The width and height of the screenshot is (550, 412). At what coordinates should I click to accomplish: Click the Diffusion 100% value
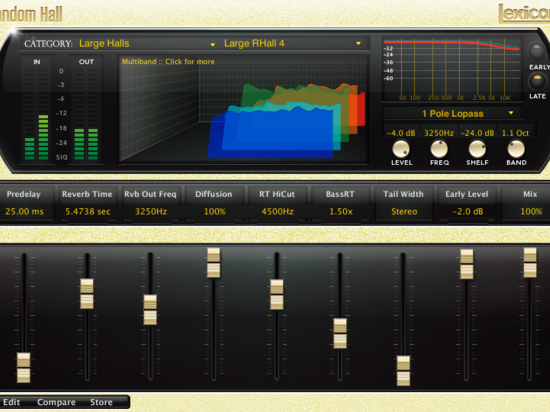point(215,211)
